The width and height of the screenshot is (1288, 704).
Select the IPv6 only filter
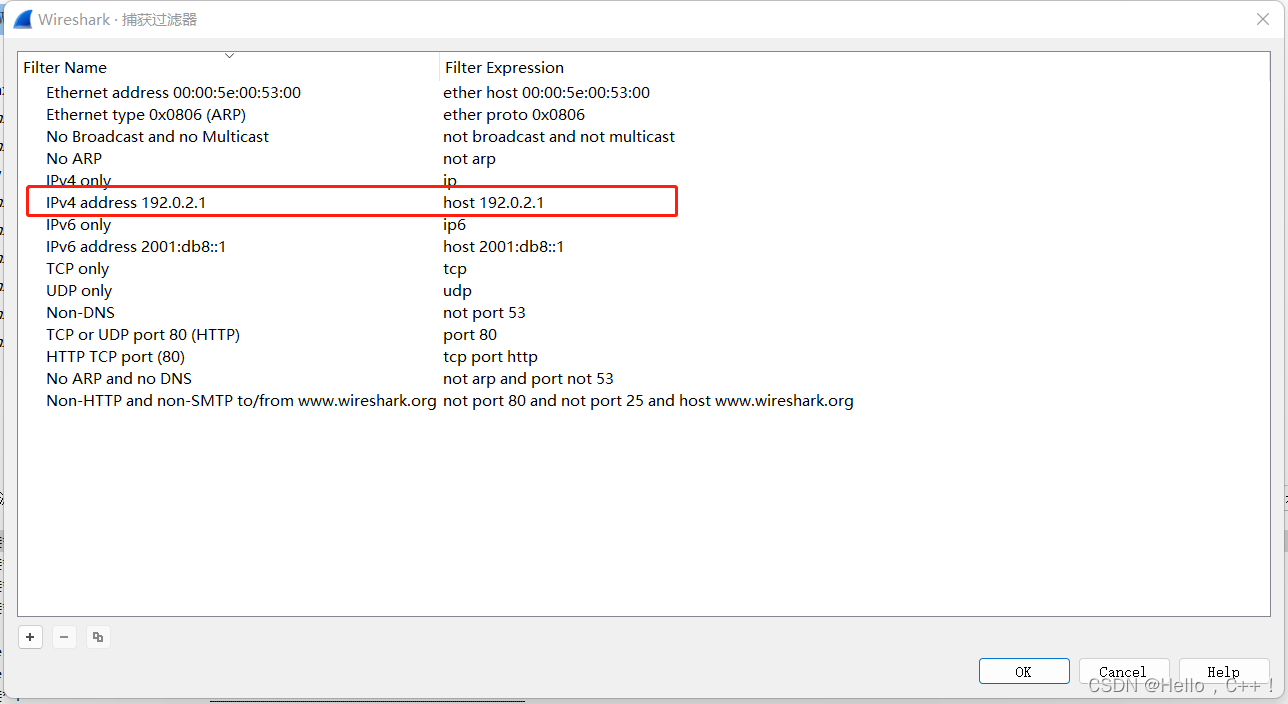[79, 224]
